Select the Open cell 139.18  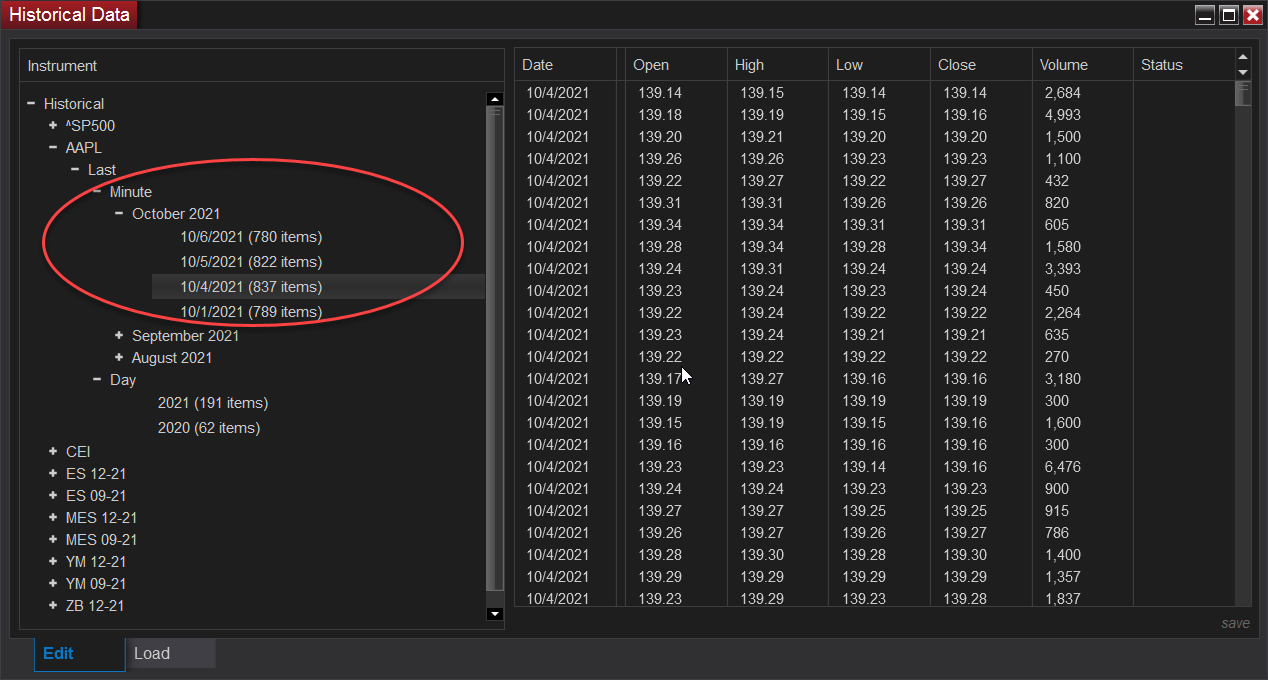(660, 115)
